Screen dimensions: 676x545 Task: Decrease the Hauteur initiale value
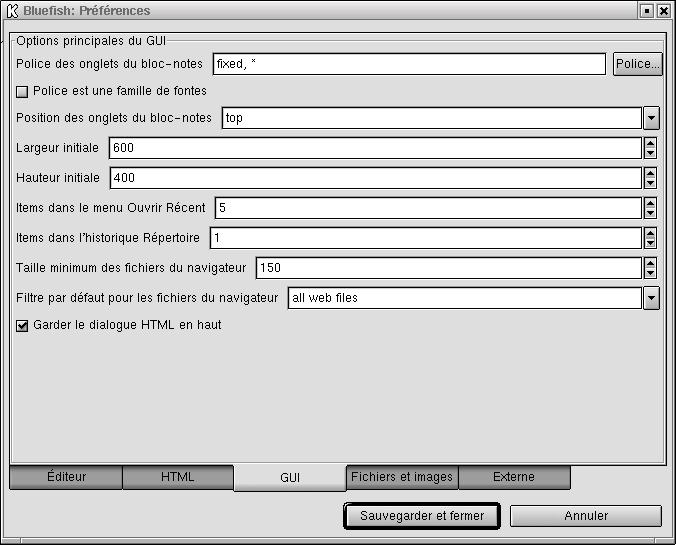(x=650, y=183)
